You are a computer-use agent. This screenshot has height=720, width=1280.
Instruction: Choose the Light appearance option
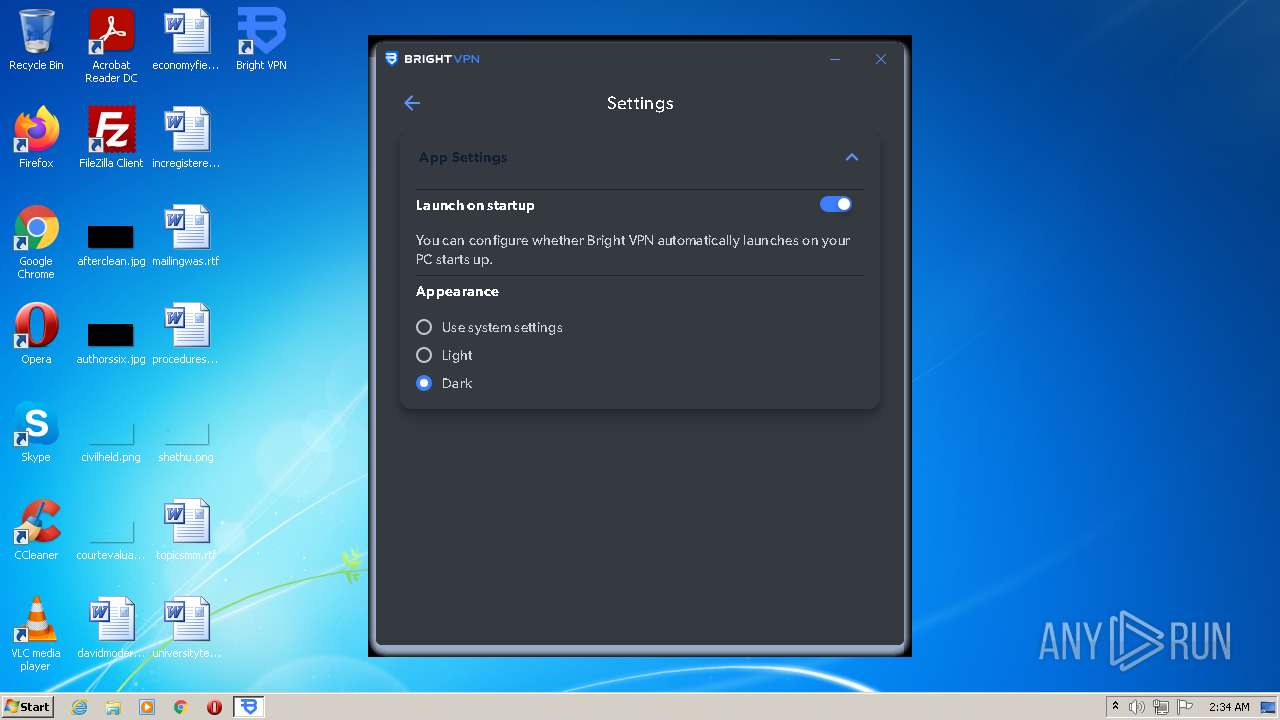point(424,355)
